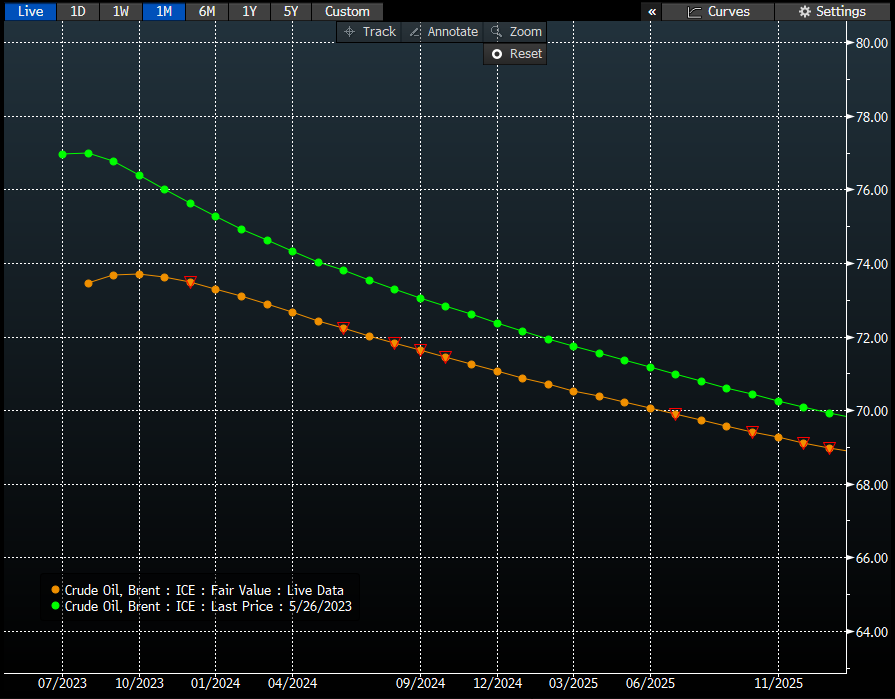Set the range to 5Y
Viewport: 895px width, 699px height.
point(291,11)
